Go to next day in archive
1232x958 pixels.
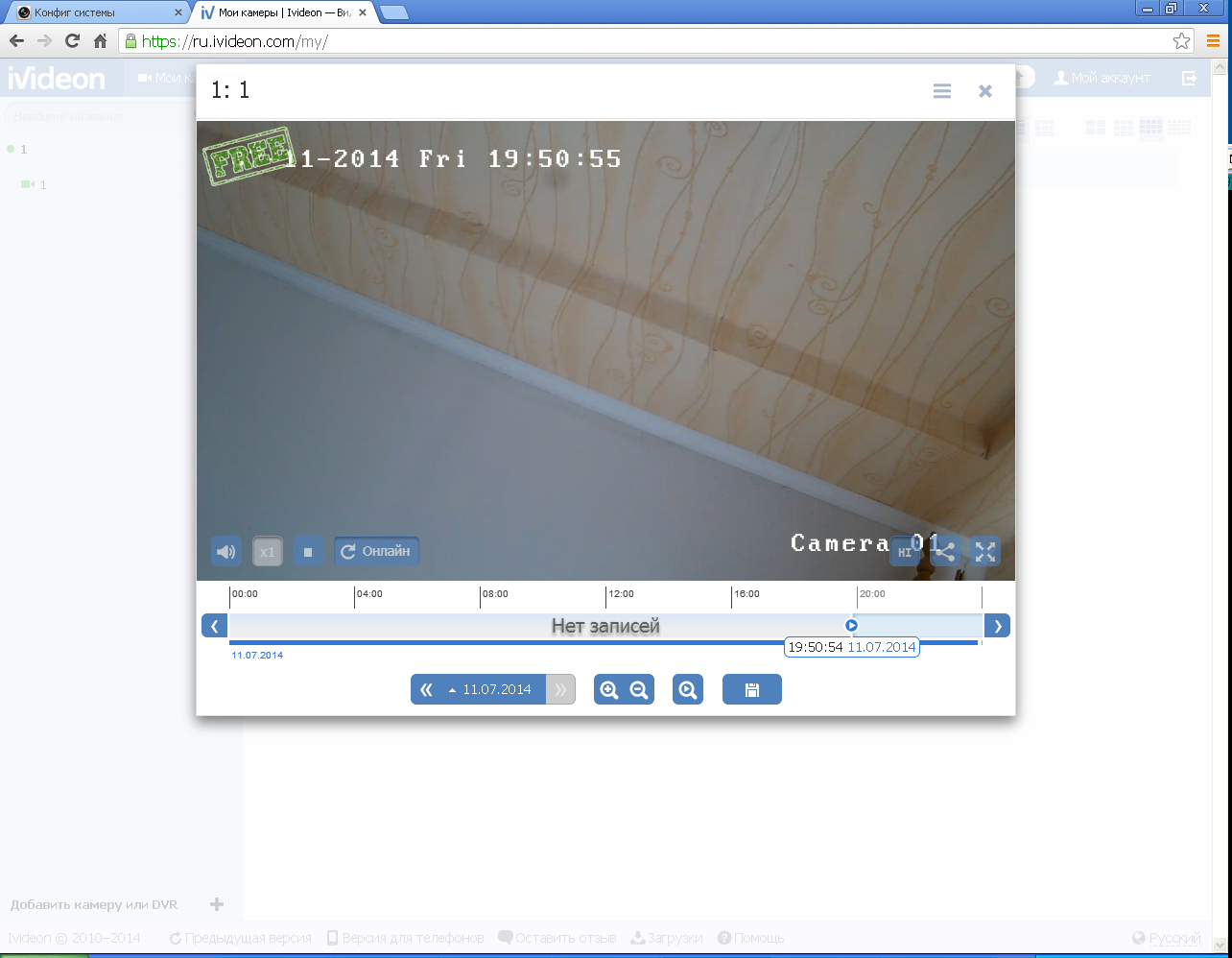[x=561, y=689]
